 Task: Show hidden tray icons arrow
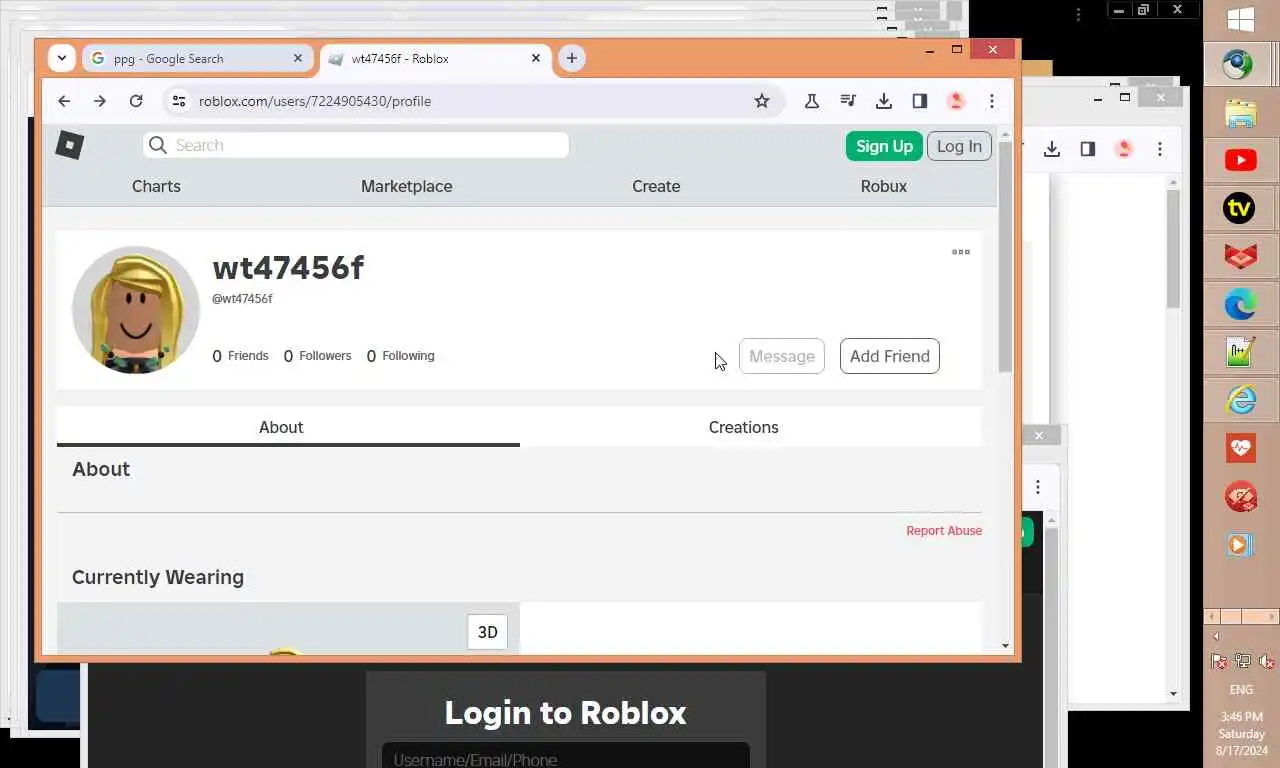pyautogui.click(x=1216, y=637)
